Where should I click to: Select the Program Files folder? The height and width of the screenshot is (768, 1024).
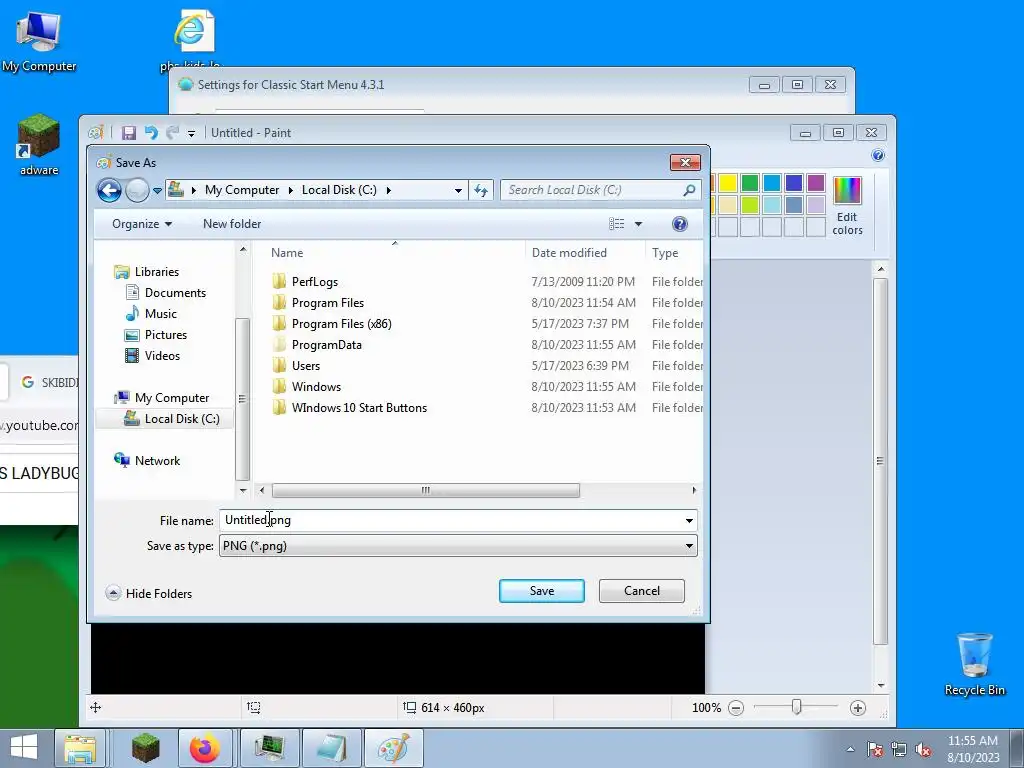point(328,302)
